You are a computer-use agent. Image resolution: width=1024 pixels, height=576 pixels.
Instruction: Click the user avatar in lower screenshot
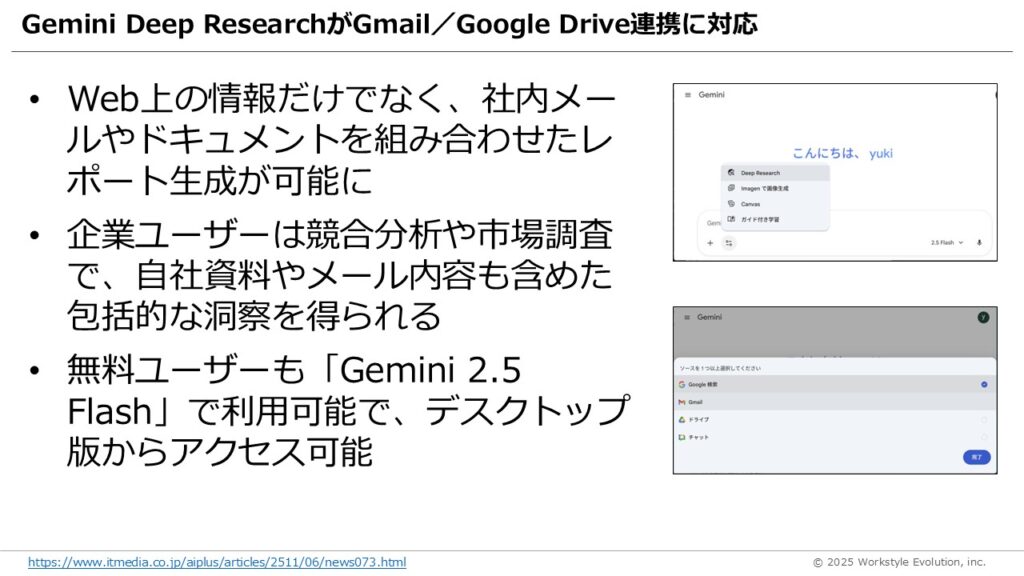pyautogui.click(x=983, y=317)
